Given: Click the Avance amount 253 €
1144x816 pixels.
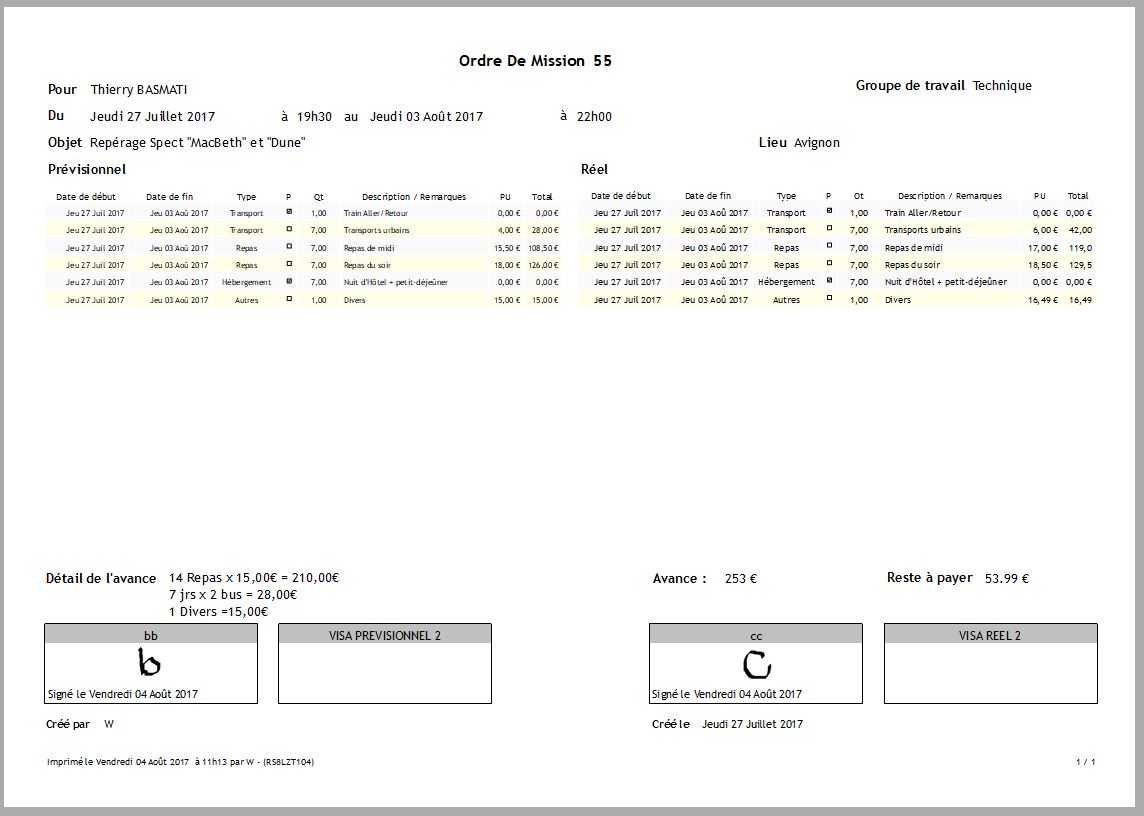Looking at the screenshot, I should [740, 579].
